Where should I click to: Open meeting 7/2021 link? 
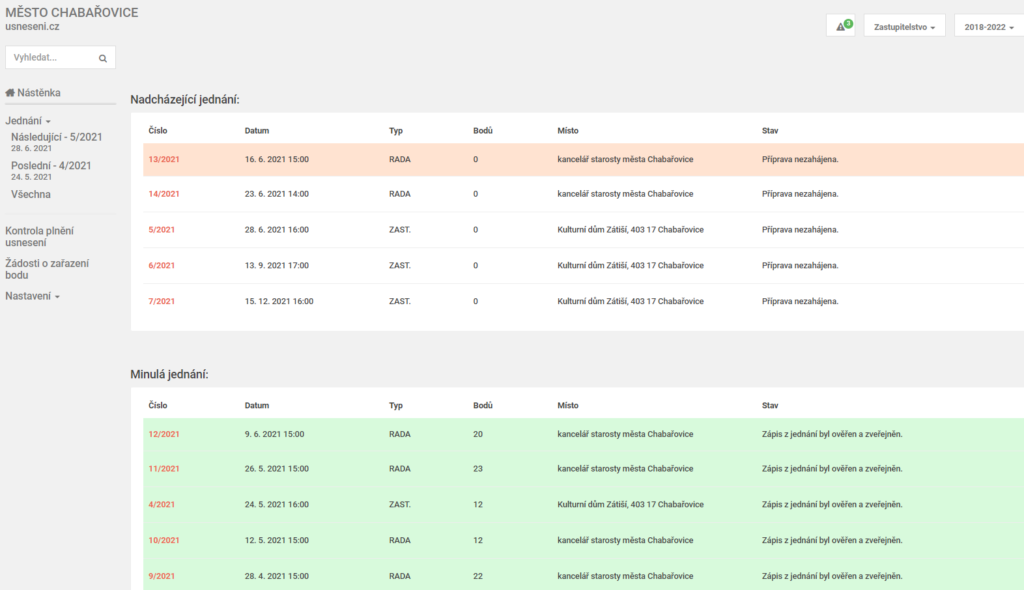pos(161,301)
